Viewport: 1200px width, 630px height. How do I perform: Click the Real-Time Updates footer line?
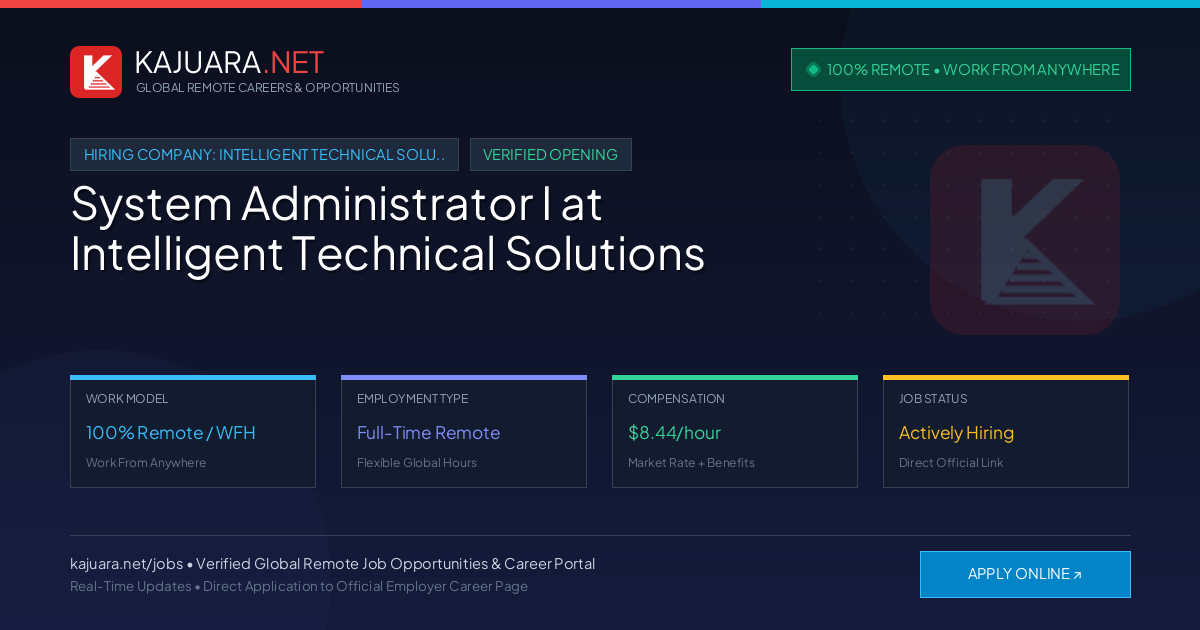[x=299, y=587]
